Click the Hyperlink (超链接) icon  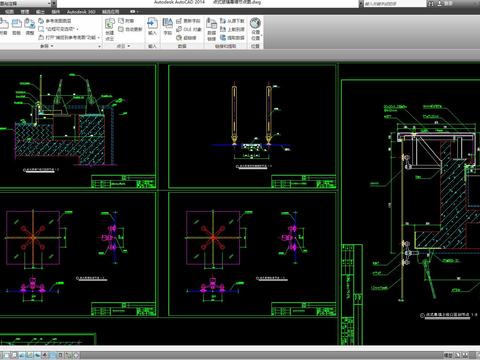tap(186, 38)
